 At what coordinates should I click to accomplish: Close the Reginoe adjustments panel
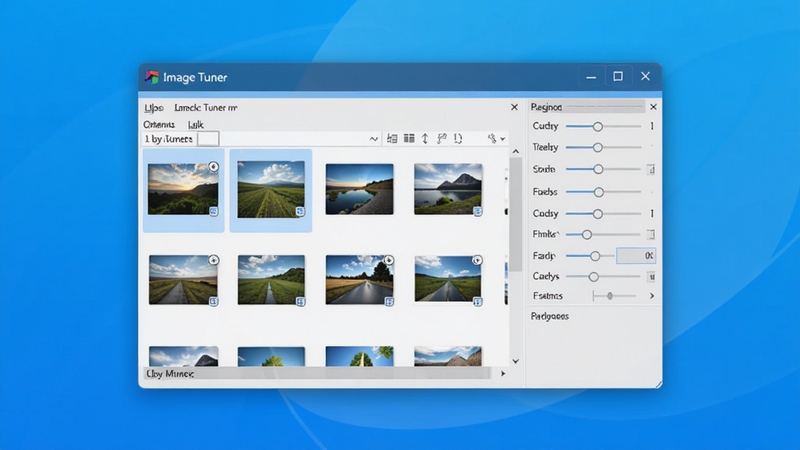coord(653,107)
